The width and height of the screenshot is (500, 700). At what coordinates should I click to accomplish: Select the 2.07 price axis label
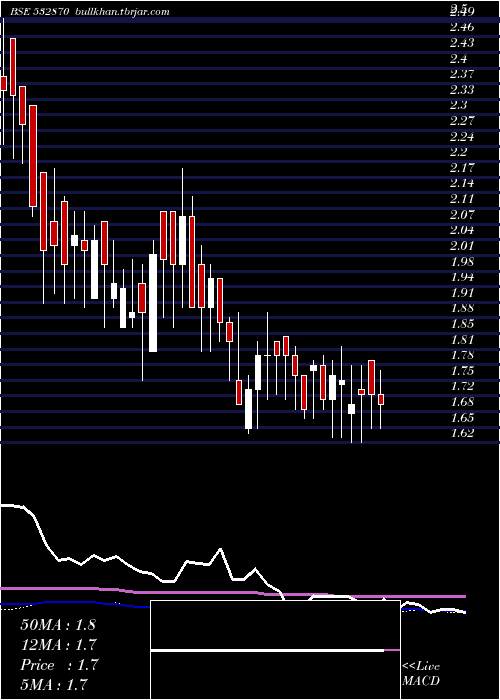tap(462, 215)
